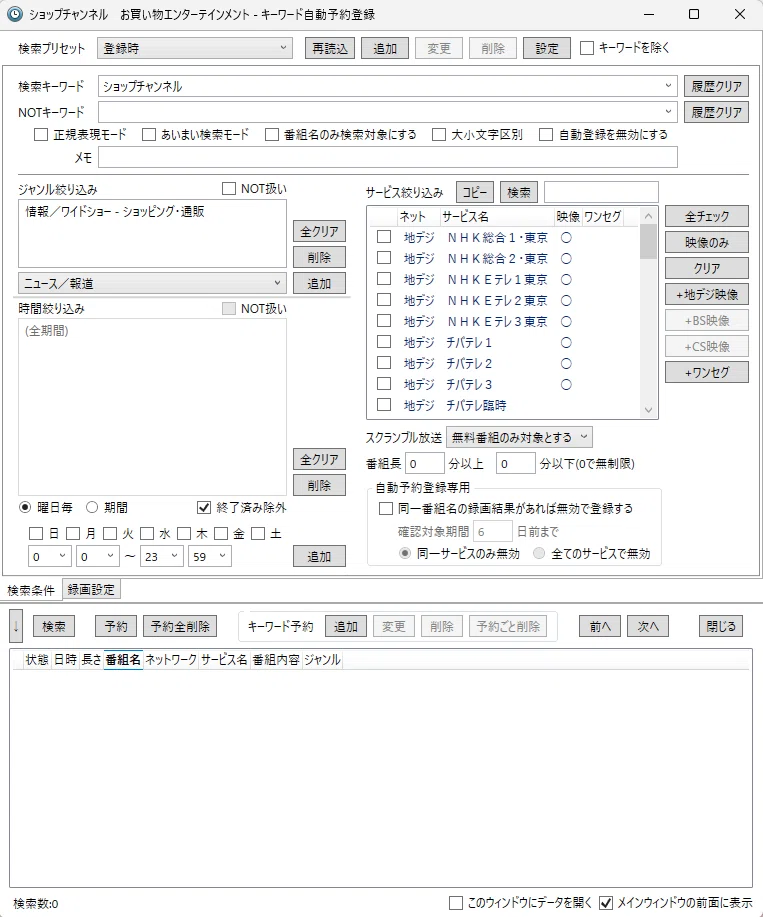Screen dimensions: 763x917
Task: Enable キーワードを除く checkbox
Action: pos(587,48)
